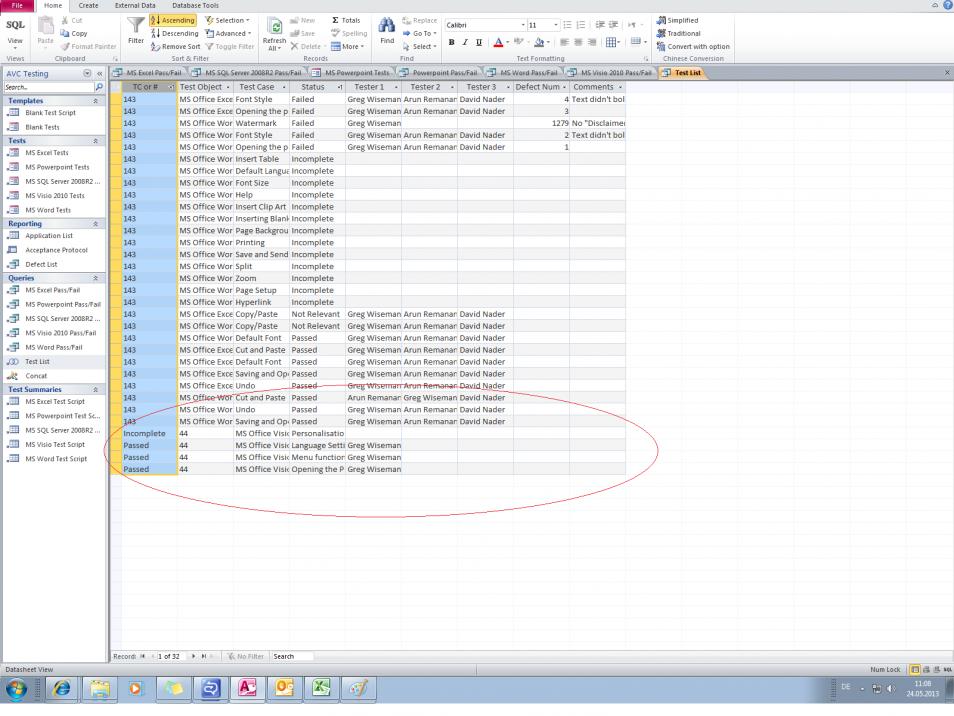Open the Selection filter dropdown
This screenshot has width=954, height=716.
[x=228, y=20]
